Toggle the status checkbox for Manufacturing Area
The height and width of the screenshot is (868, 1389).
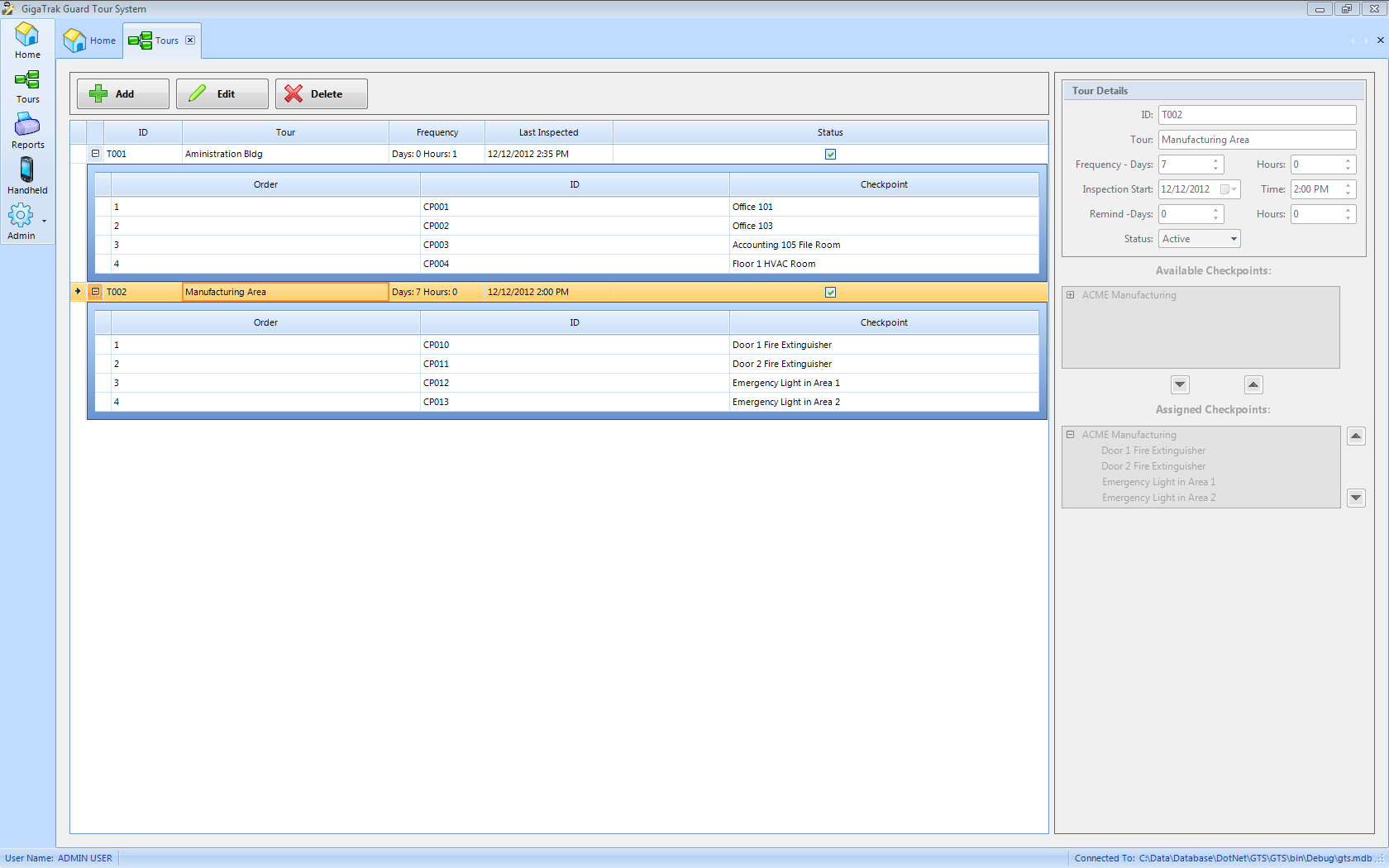830,292
